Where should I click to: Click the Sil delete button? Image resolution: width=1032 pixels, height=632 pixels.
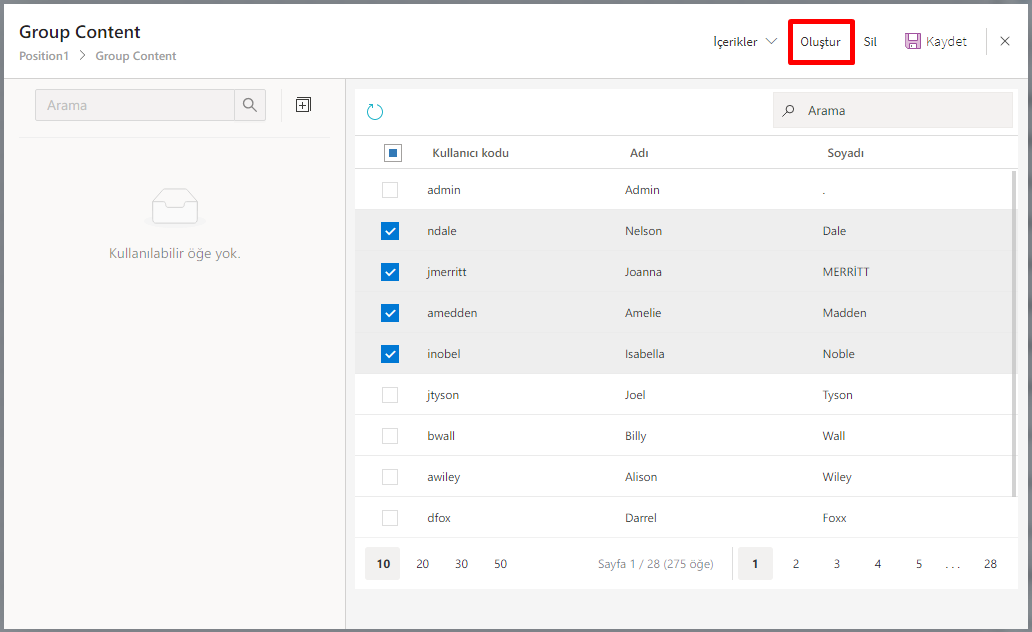coord(870,42)
